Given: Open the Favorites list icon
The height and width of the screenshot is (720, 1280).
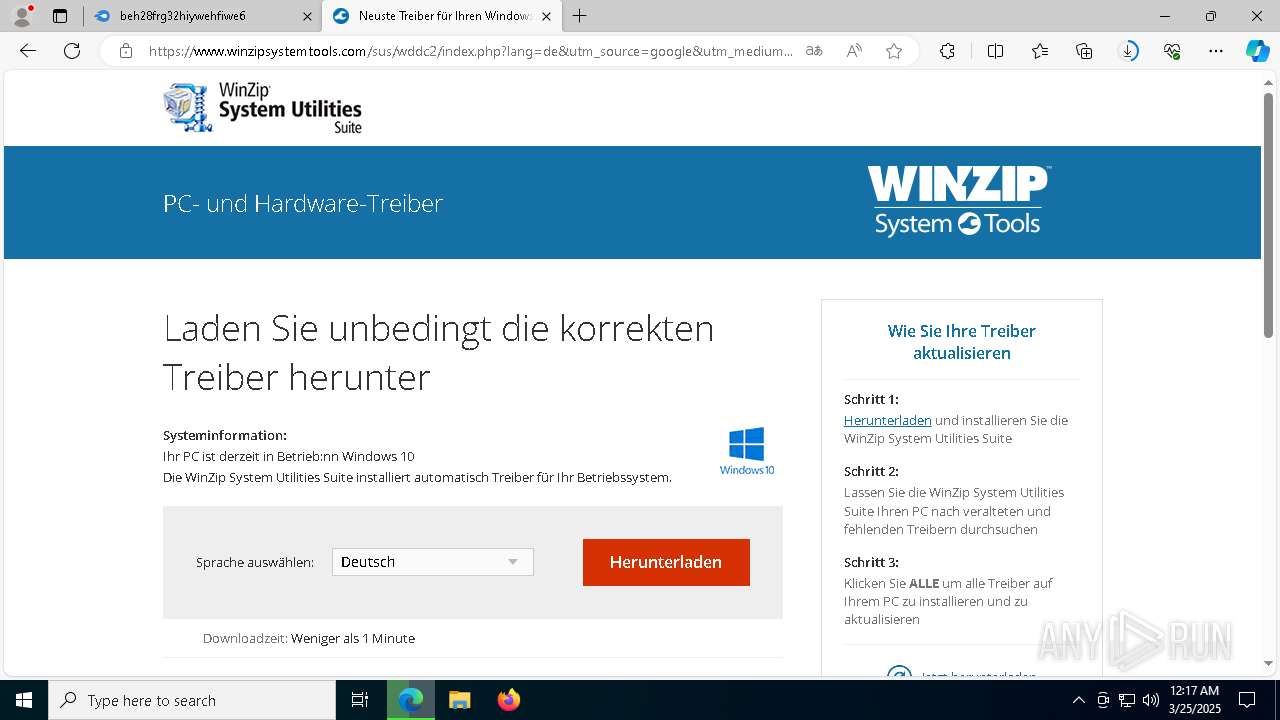Looking at the screenshot, I should [x=1040, y=51].
